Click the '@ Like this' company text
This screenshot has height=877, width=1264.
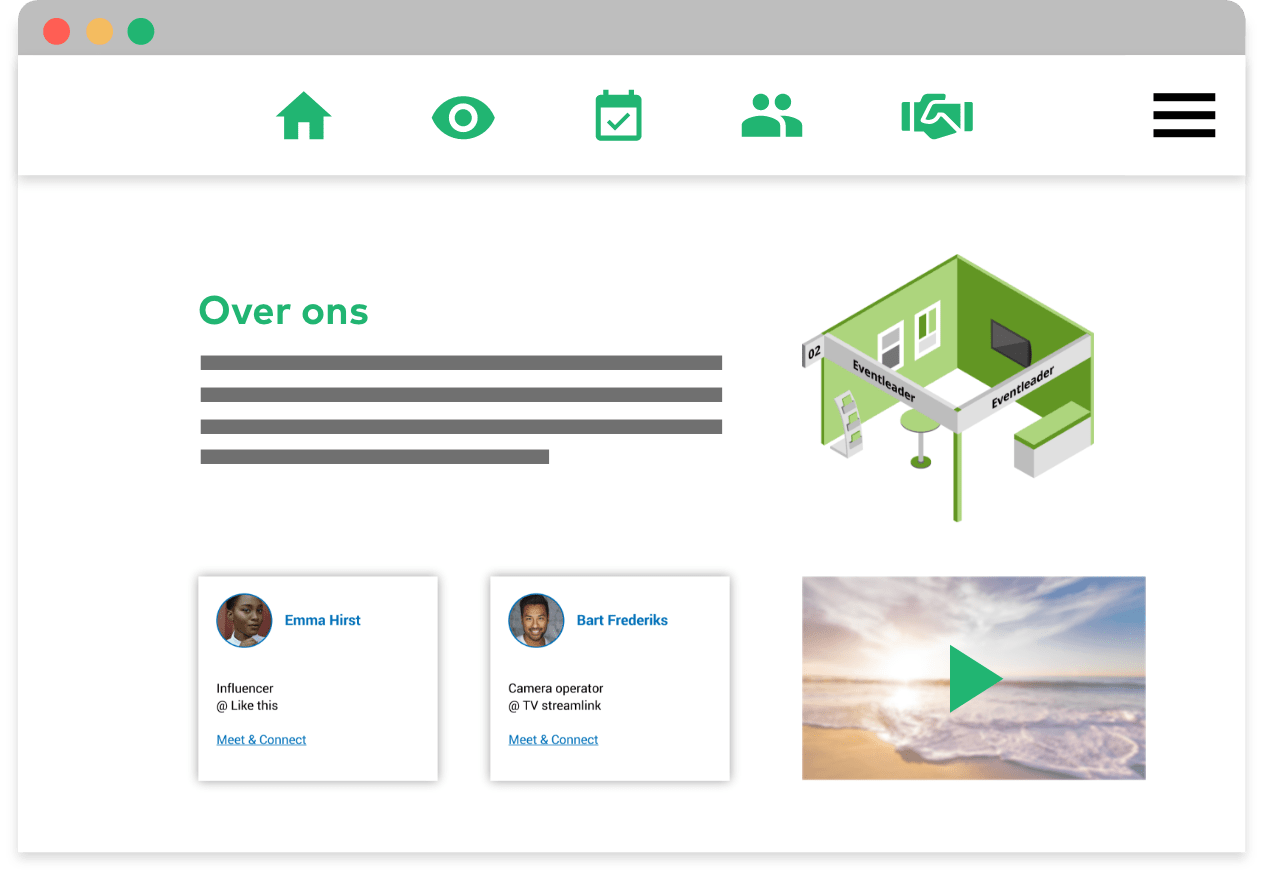coord(247,705)
